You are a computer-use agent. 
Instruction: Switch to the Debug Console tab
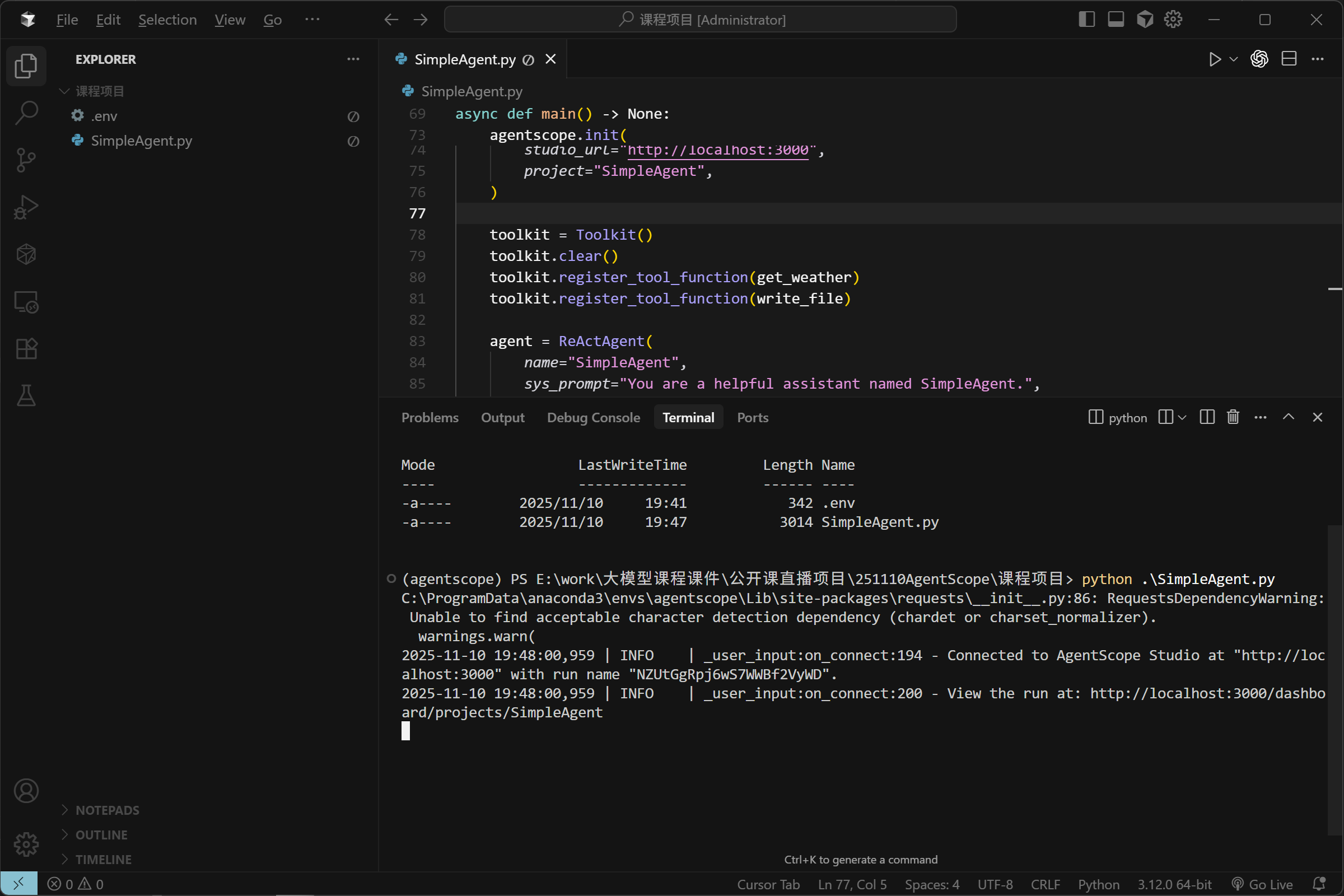[593, 418]
